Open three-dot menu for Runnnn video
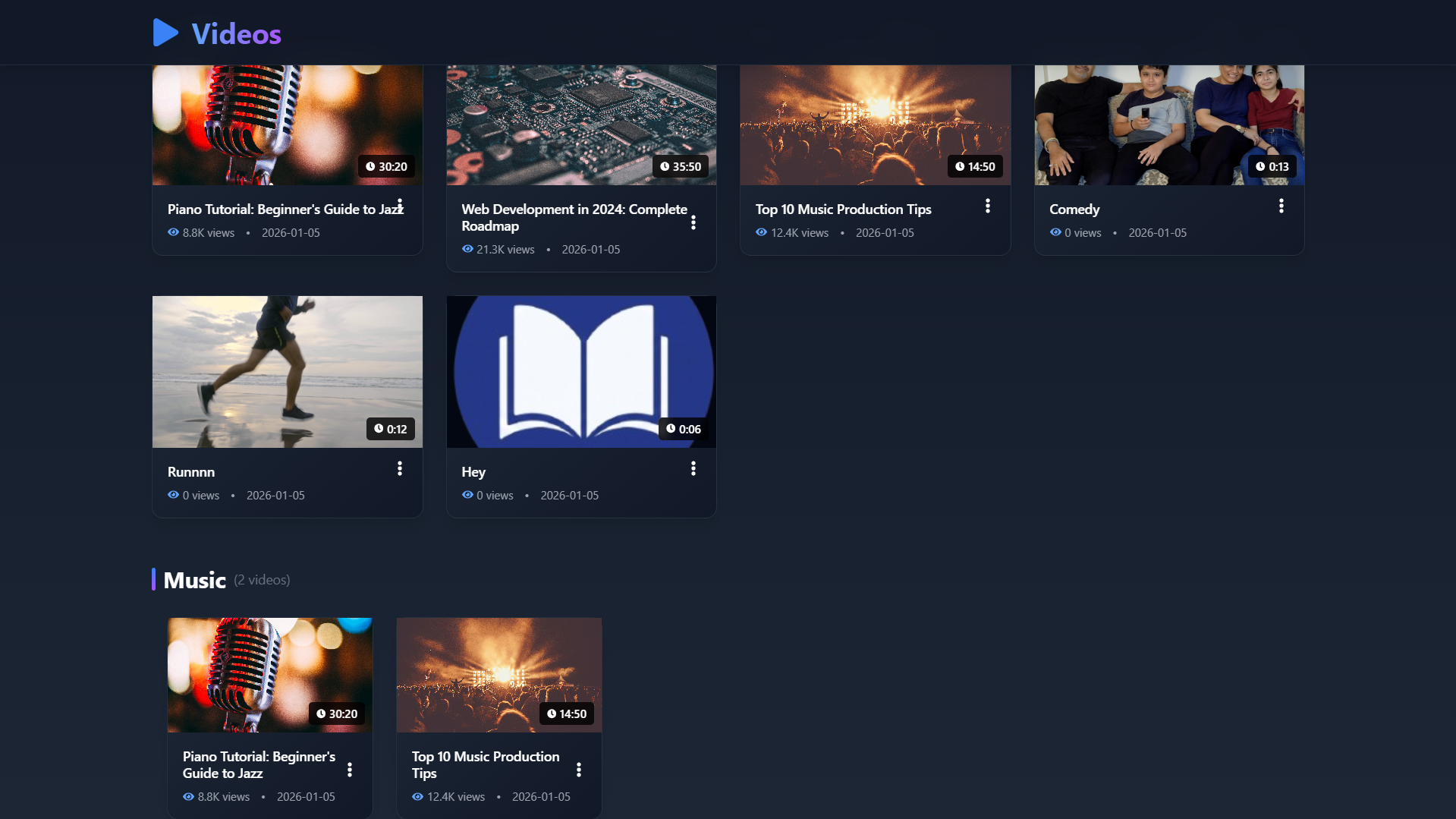The image size is (1456, 819). coord(400,468)
